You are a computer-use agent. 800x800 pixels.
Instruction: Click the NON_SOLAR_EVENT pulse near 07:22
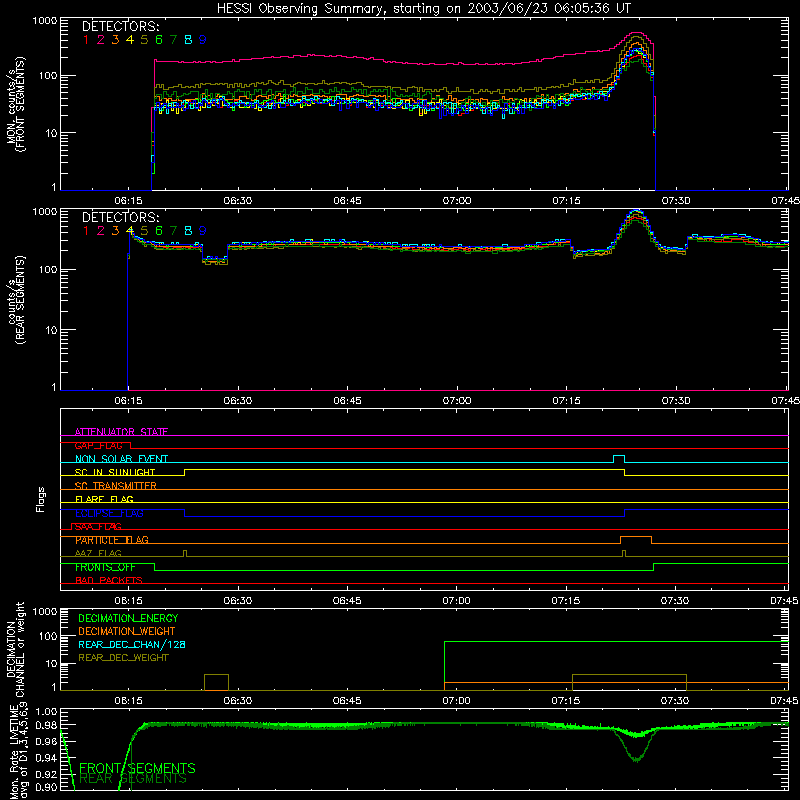click(619, 459)
